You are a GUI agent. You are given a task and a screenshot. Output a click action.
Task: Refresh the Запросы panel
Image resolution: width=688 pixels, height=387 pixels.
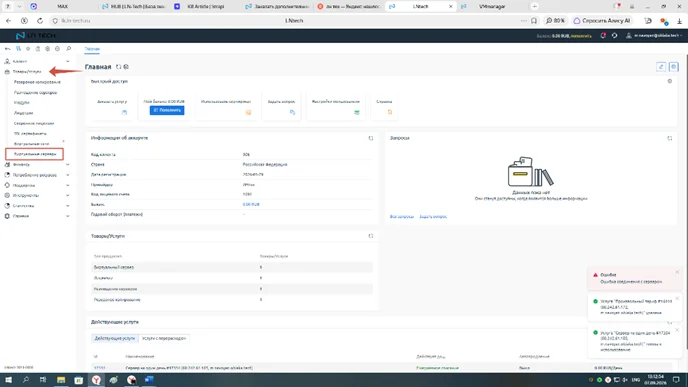pos(670,138)
